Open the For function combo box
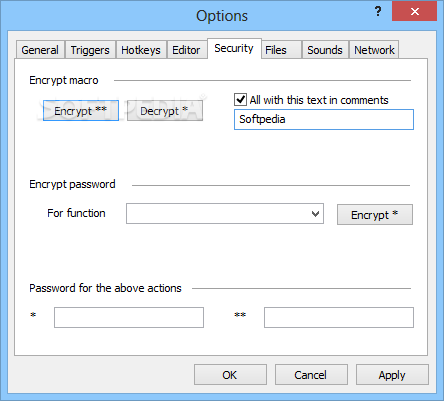The height and width of the screenshot is (401, 444). coord(225,214)
